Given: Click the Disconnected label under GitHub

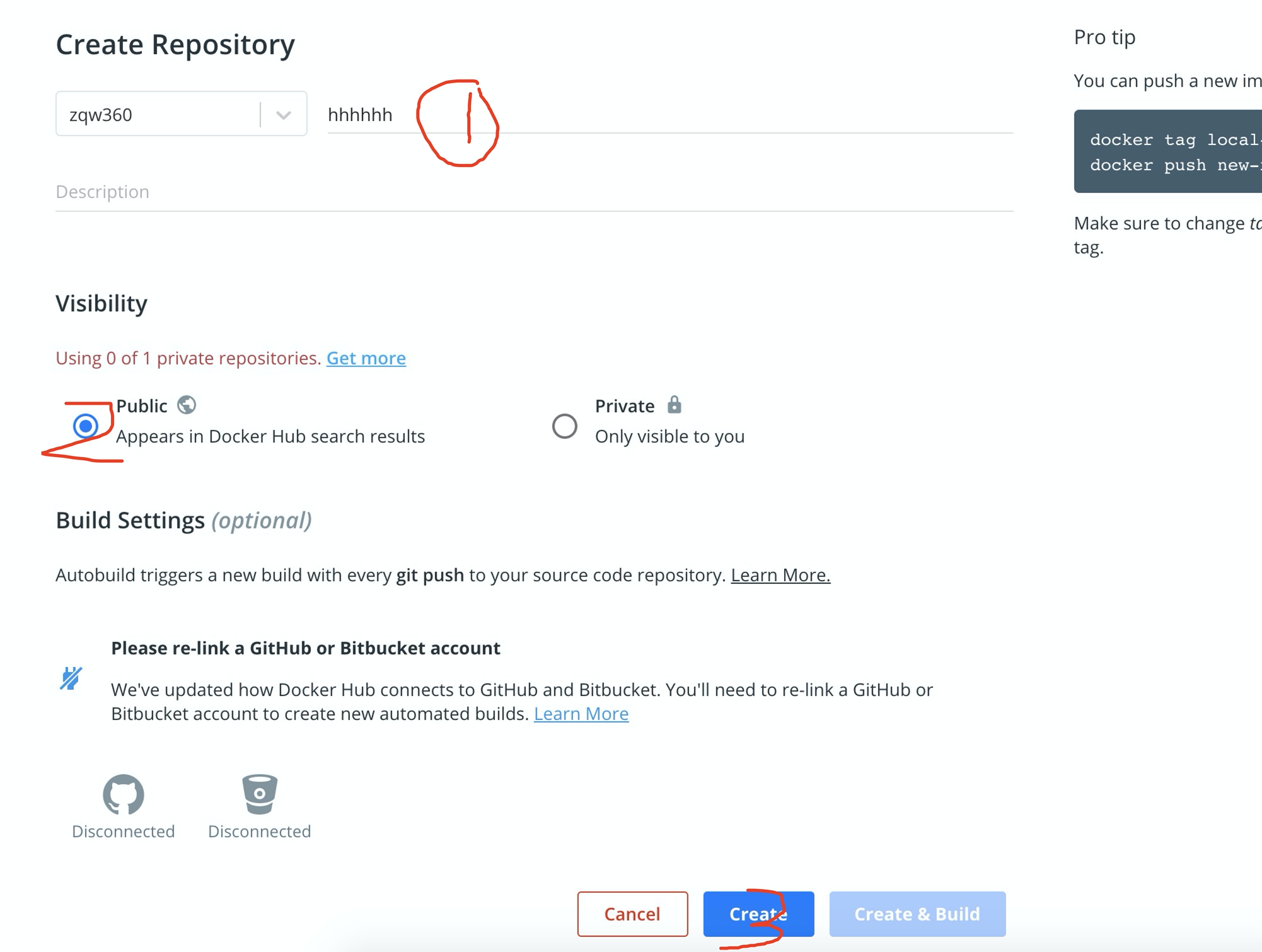Looking at the screenshot, I should coord(124,831).
